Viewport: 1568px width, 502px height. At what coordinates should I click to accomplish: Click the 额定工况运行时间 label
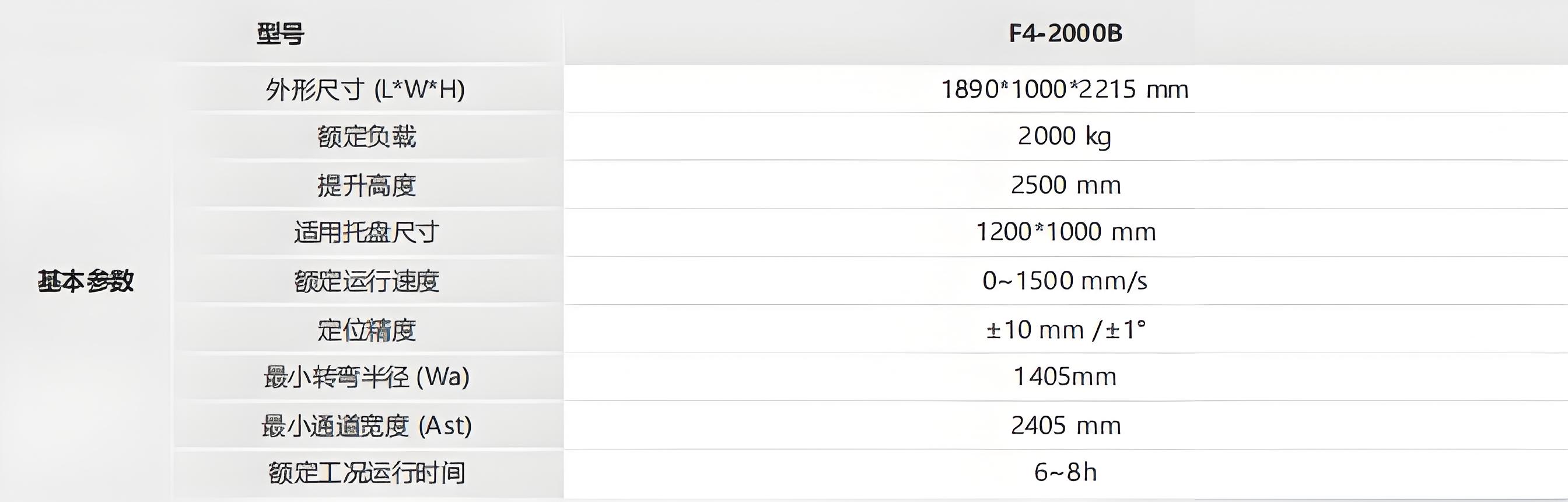pyautogui.click(x=366, y=473)
